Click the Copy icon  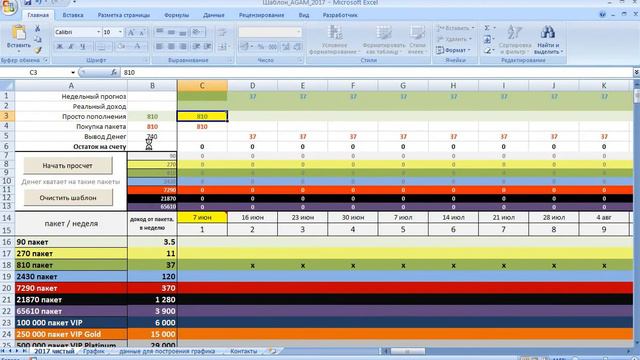[x=38, y=39]
